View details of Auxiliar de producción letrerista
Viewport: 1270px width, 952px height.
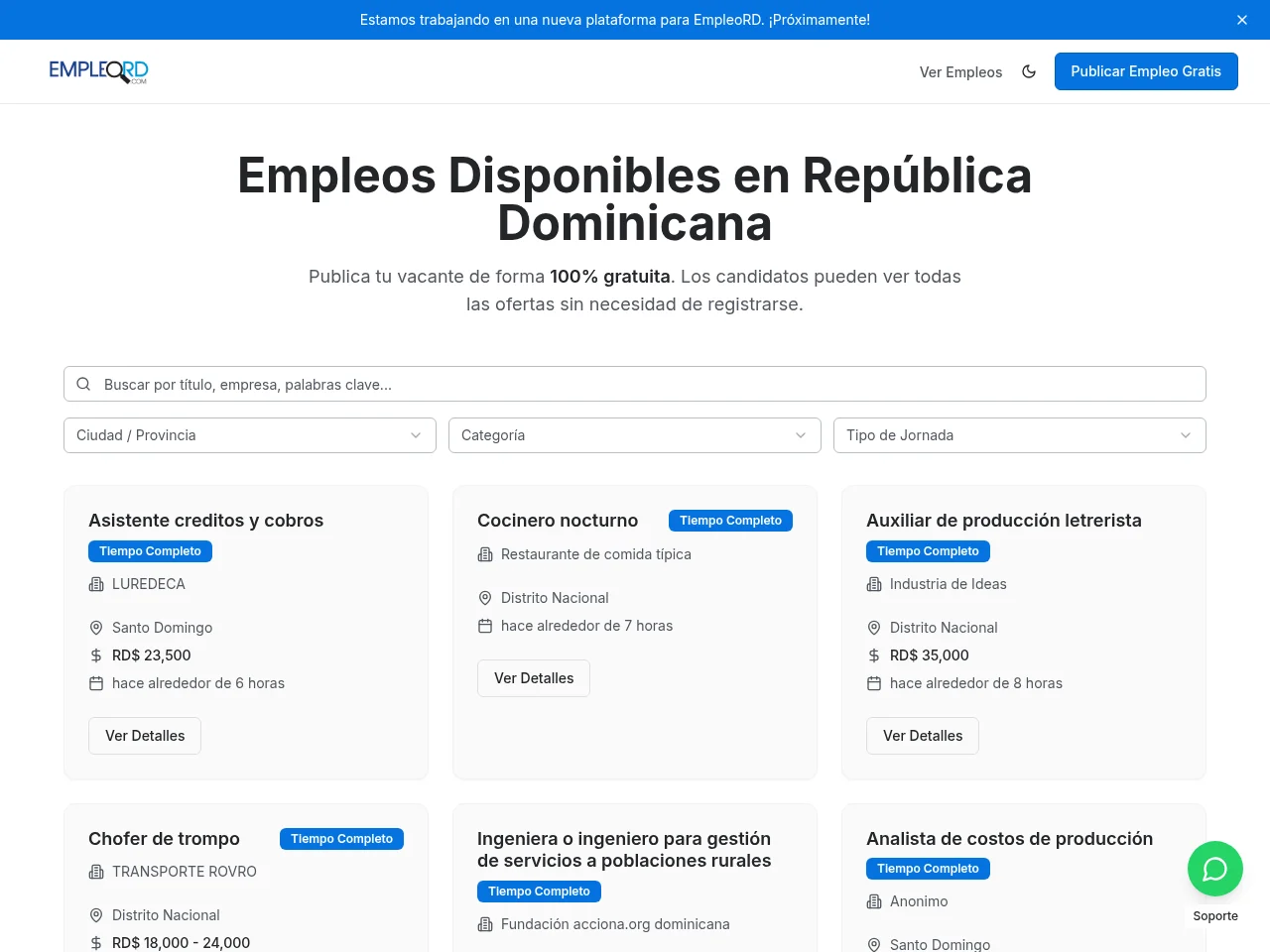pyautogui.click(x=923, y=736)
